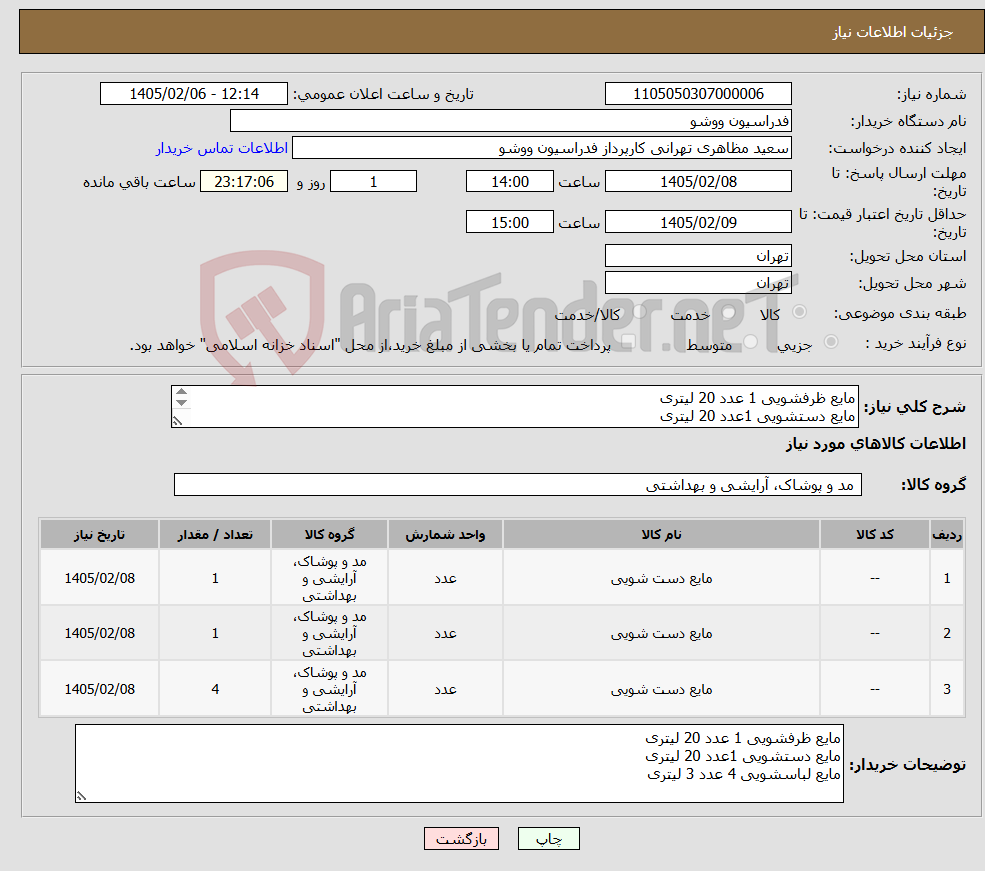985x871 pixels.
Task: Click the نام کالا column header
Action: [661, 534]
